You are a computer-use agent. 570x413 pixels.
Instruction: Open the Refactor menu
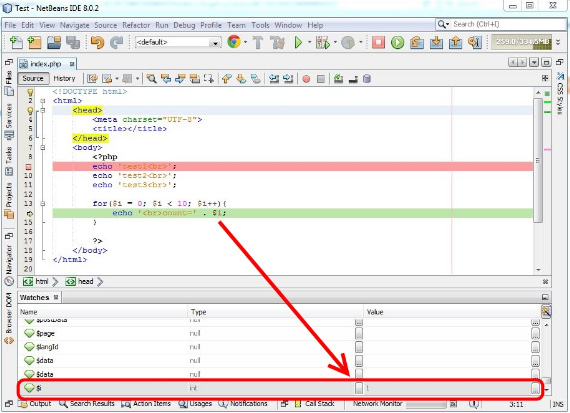(x=136, y=25)
